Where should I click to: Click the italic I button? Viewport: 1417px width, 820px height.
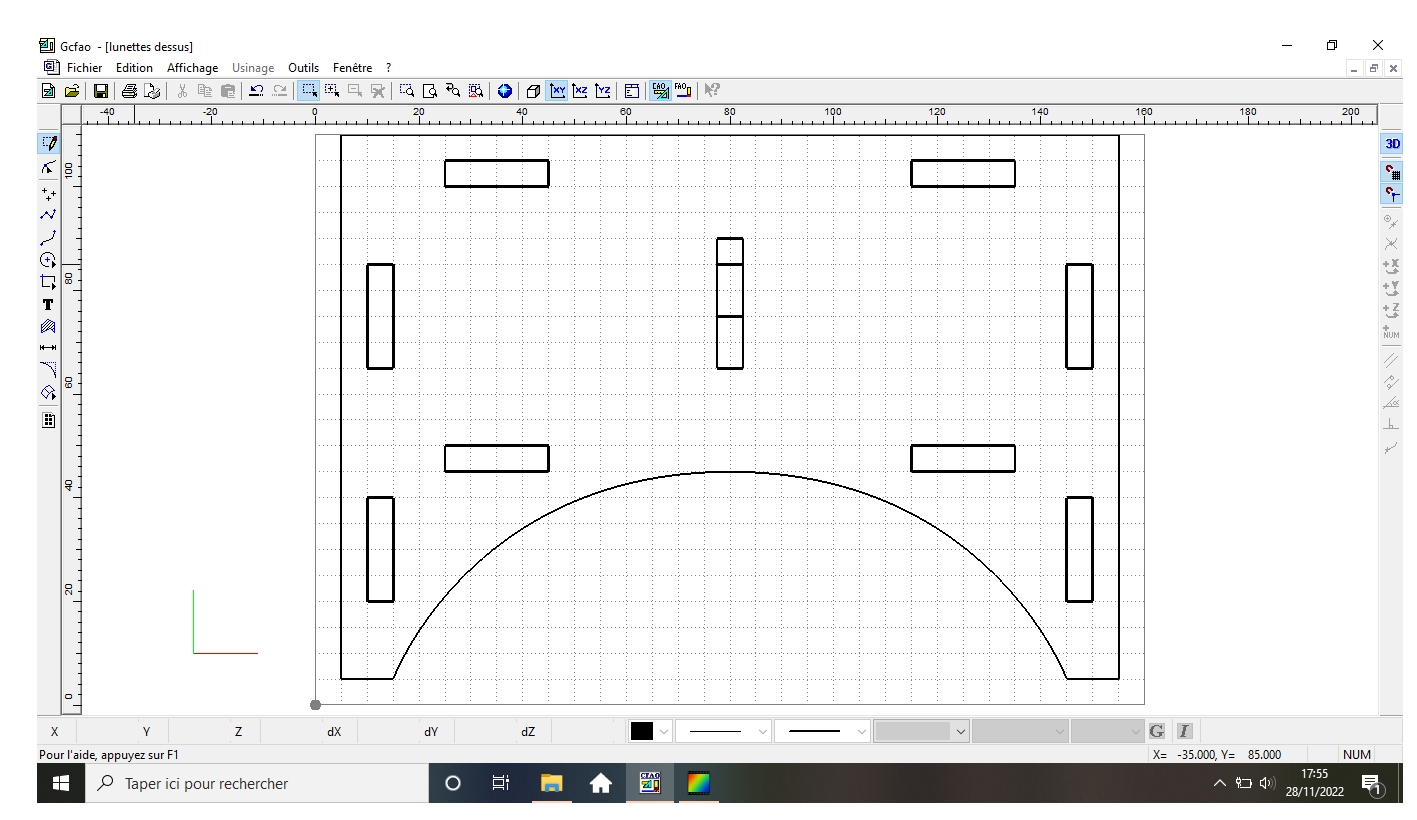pyautogui.click(x=1180, y=732)
